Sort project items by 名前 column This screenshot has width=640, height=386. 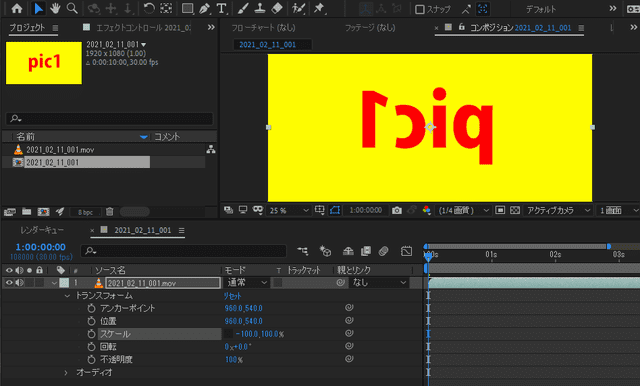[25, 137]
